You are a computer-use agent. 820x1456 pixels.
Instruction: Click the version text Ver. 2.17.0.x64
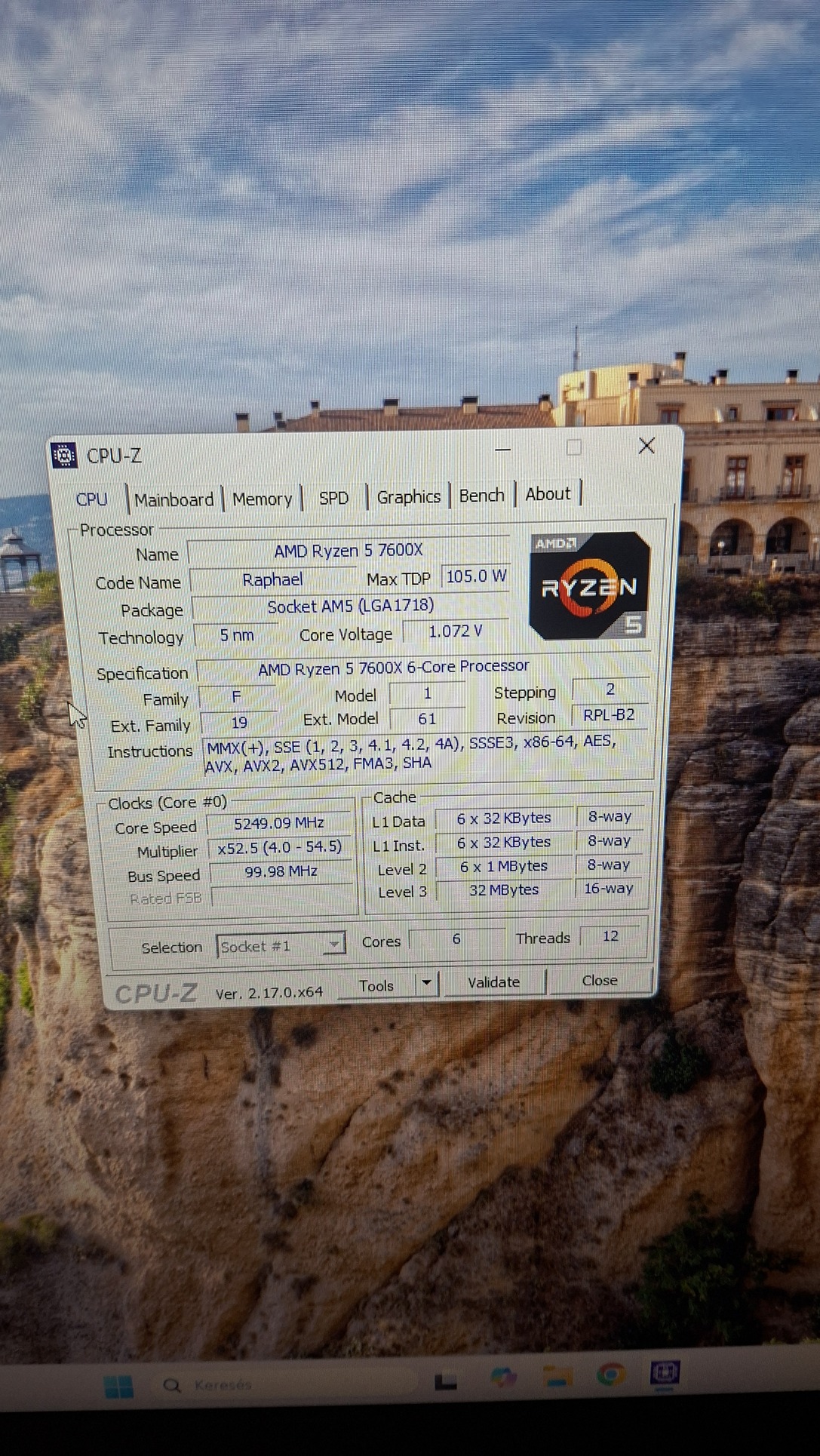pos(269,993)
